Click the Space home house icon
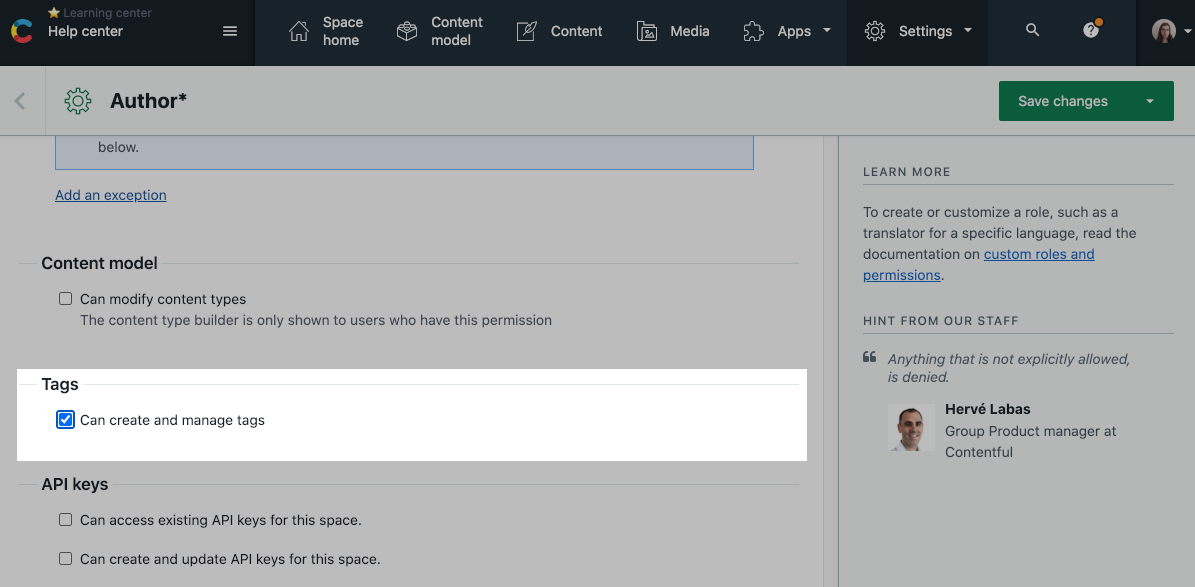The height and width of the screenshot is (587, 1195). click(299, 31)
